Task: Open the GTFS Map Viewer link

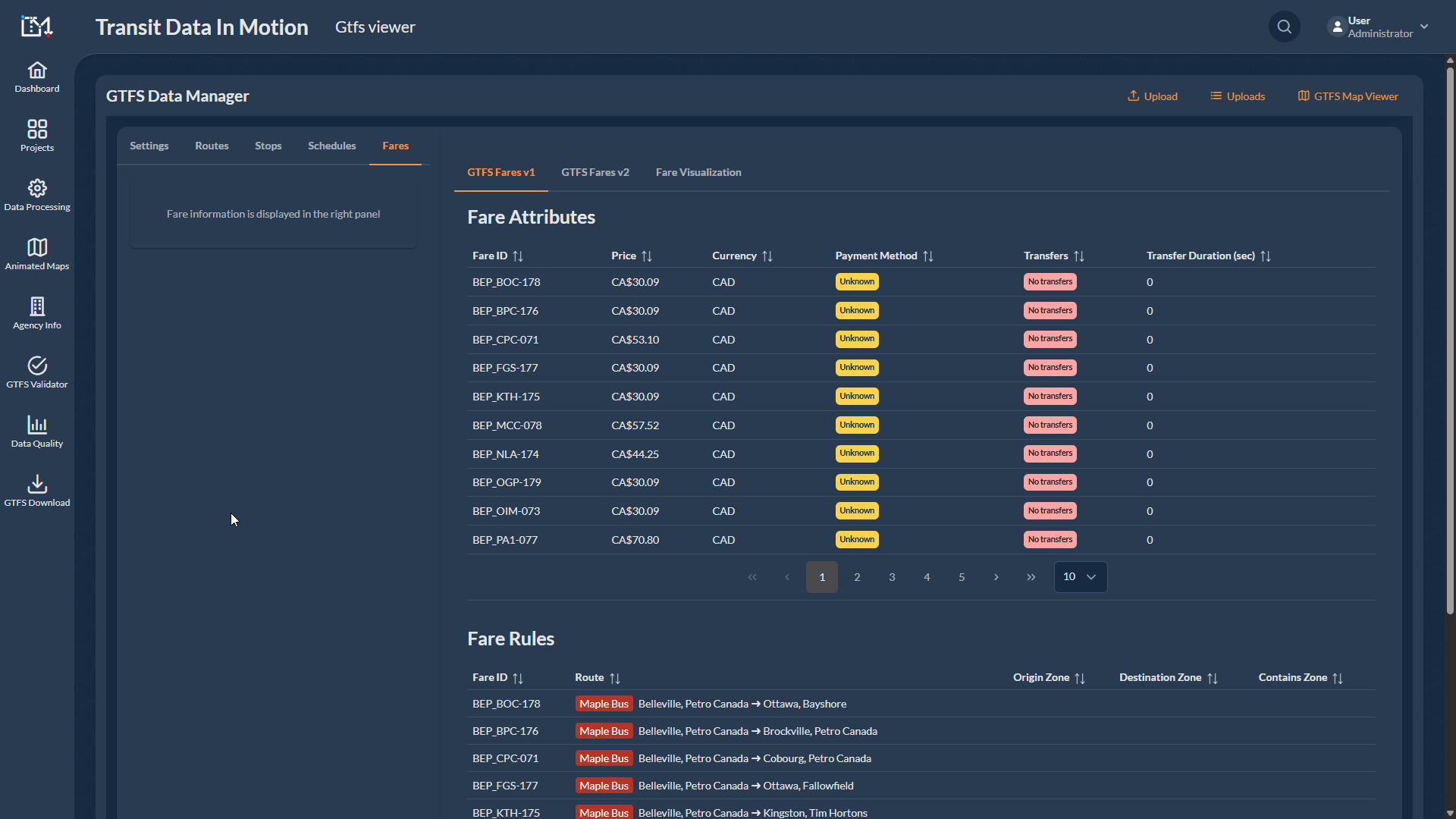Action: click(x=1348, y=96)
